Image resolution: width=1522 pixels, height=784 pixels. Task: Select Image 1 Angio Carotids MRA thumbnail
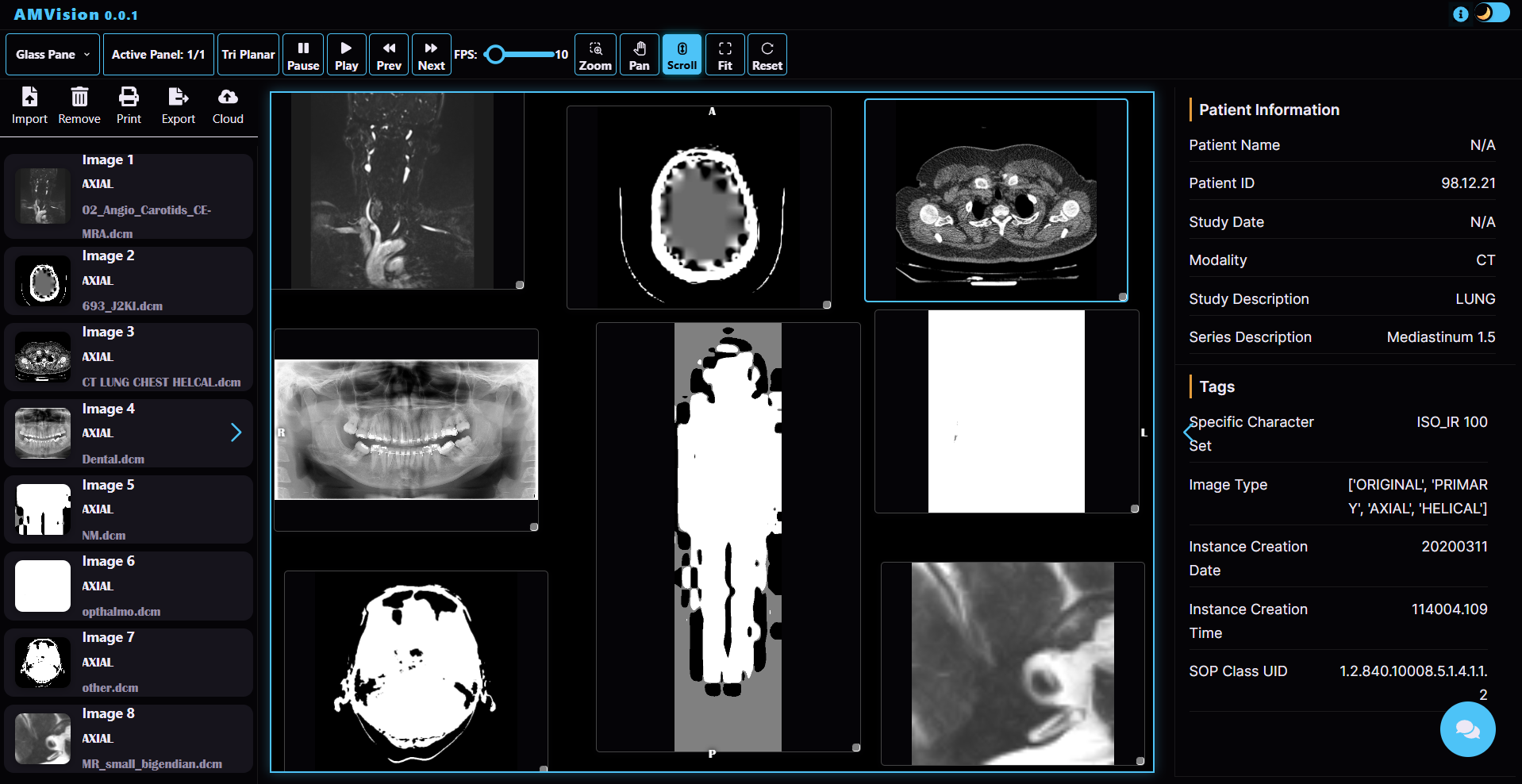tap(43, 196)
